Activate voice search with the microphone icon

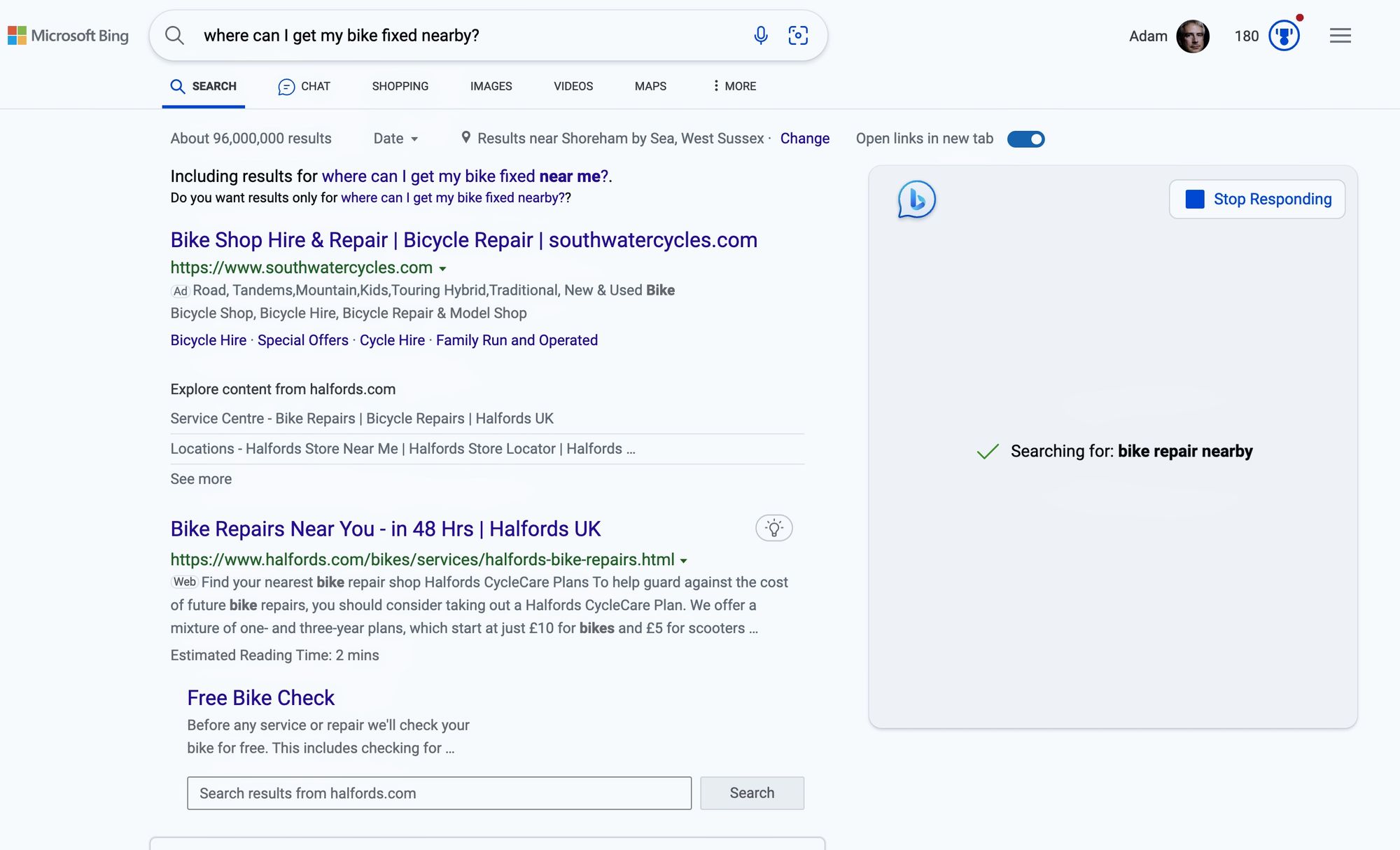(760, 35)
